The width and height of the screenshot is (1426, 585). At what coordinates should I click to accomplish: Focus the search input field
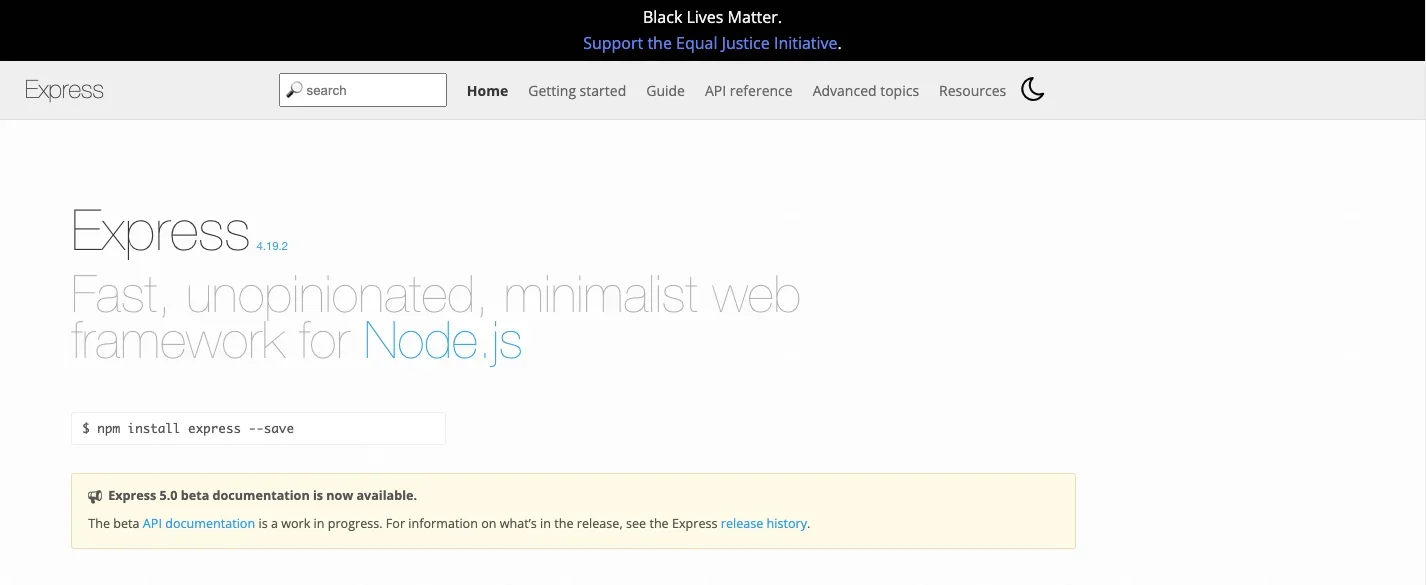pos(372,90)
